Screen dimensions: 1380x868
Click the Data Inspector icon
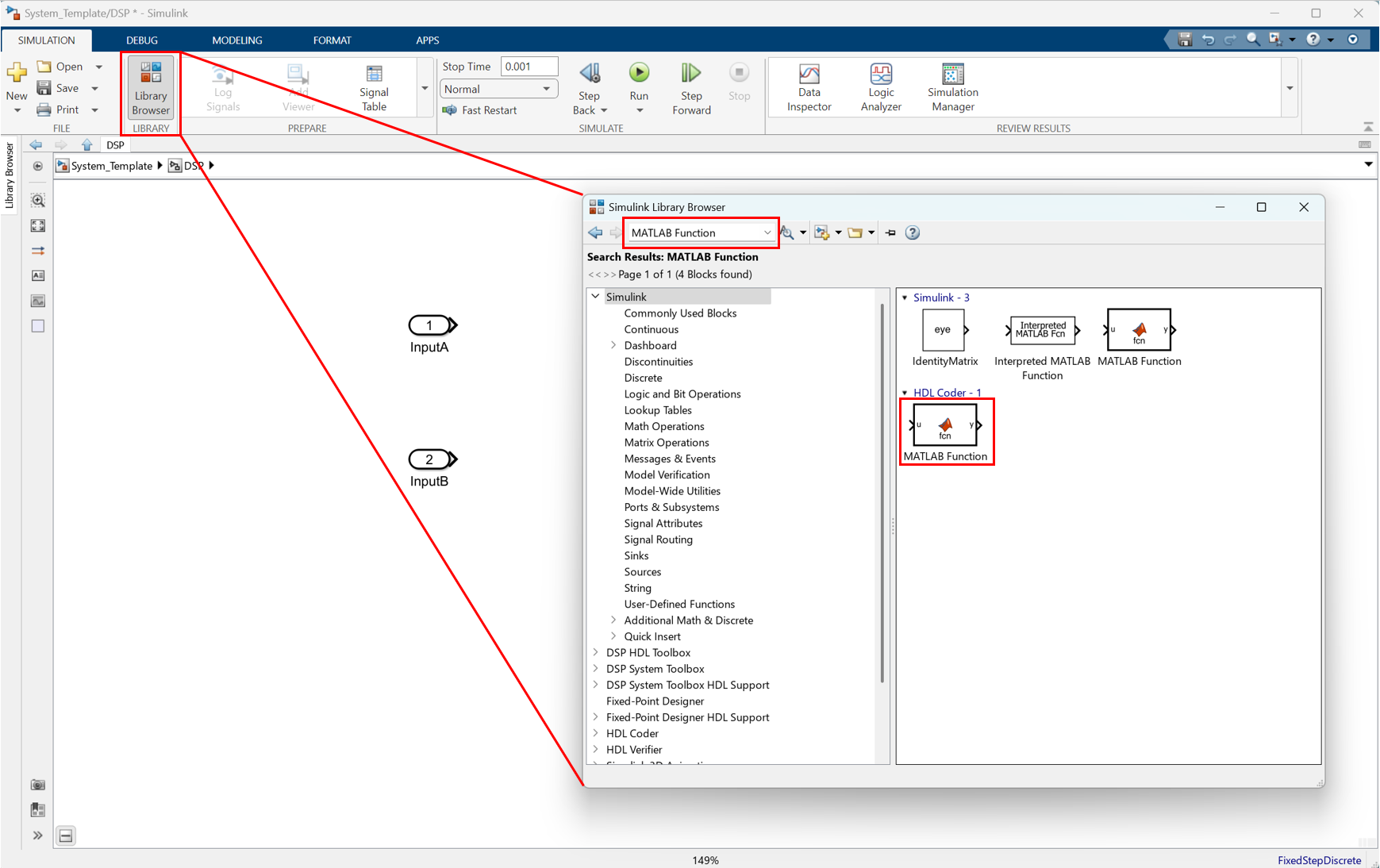809,87
